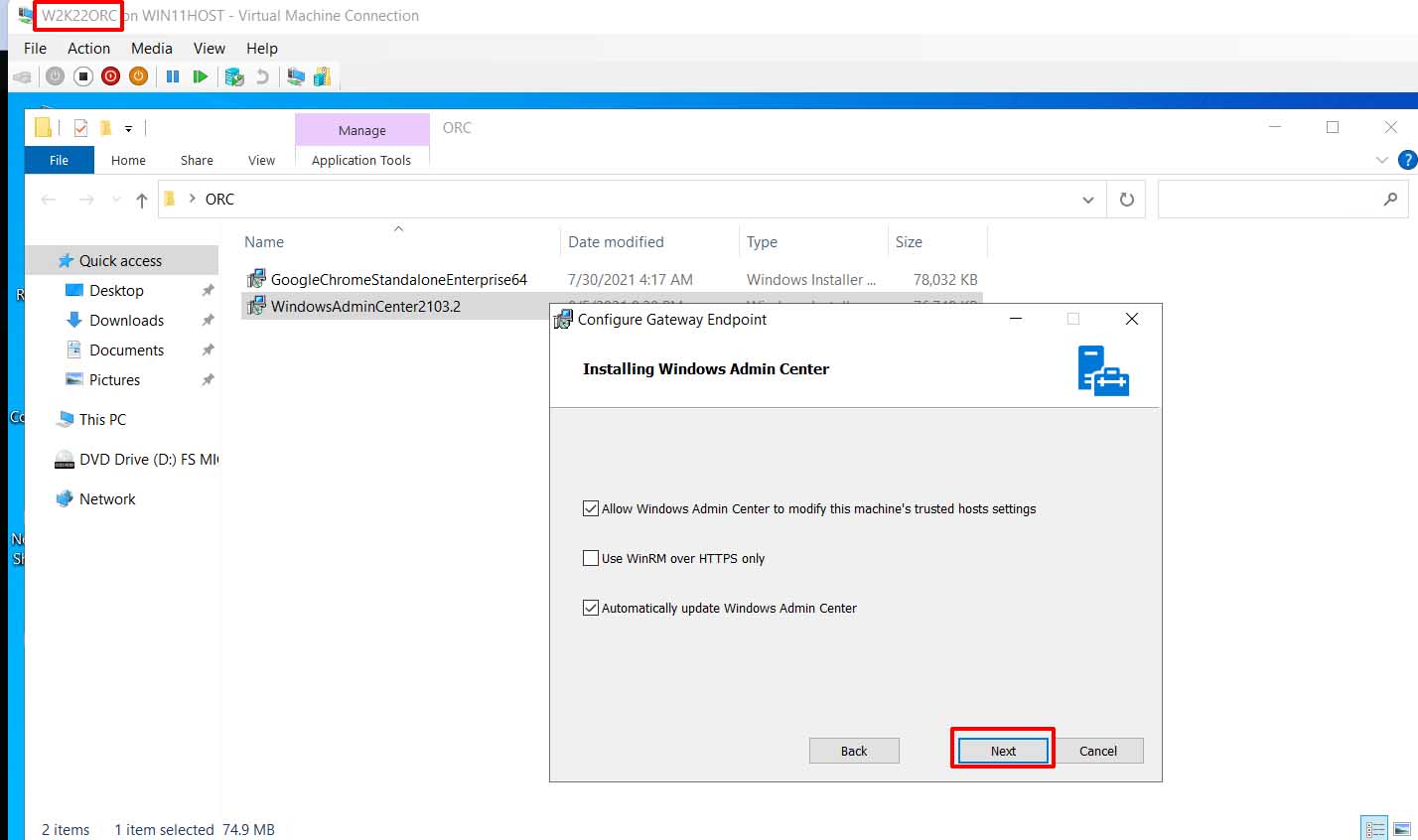Open the Customize Quick Access Toolbar dropdown
This screenshot has width=1418, height=840.
tap(128, 129)
